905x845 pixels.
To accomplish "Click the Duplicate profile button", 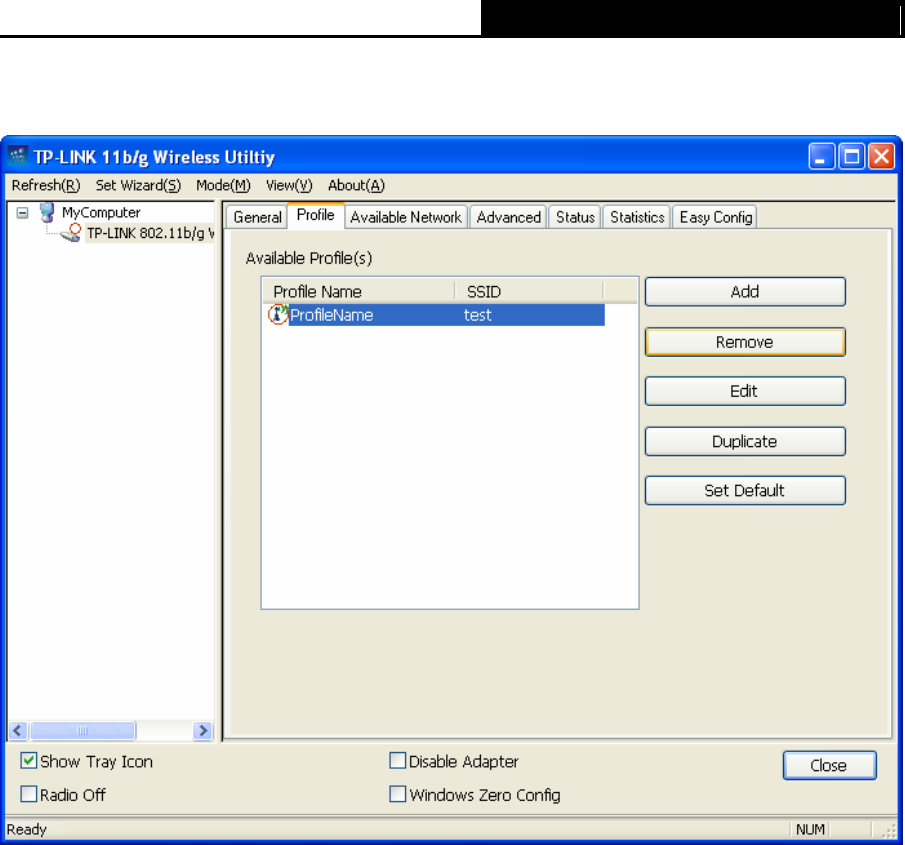I will click(745, 442).
